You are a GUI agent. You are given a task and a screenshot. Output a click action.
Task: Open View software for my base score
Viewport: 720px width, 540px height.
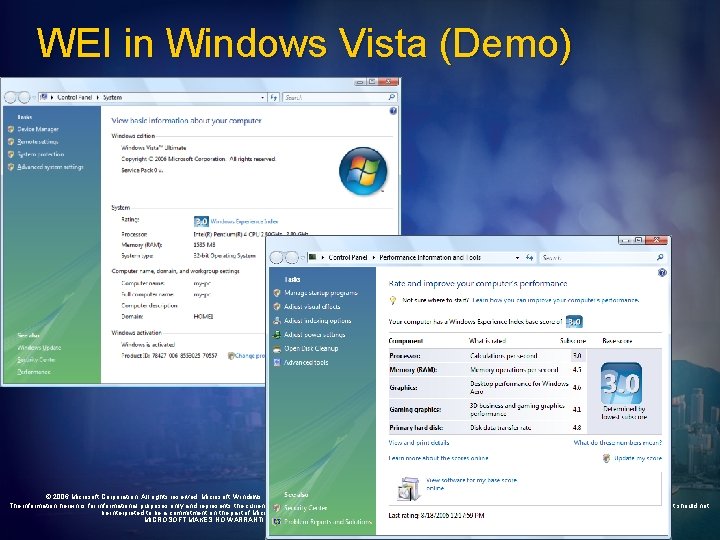[472, 484]
